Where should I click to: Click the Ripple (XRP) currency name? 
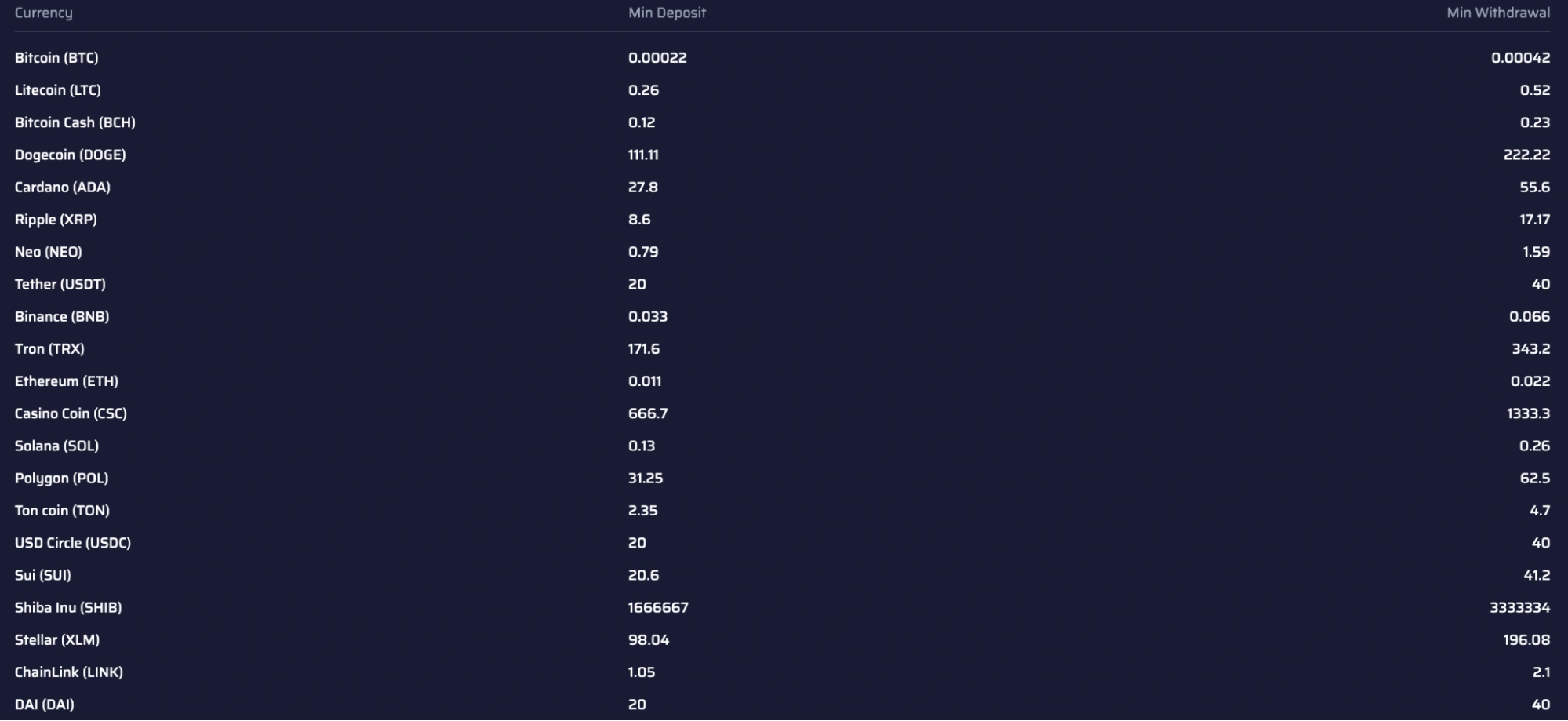point(56,220)
